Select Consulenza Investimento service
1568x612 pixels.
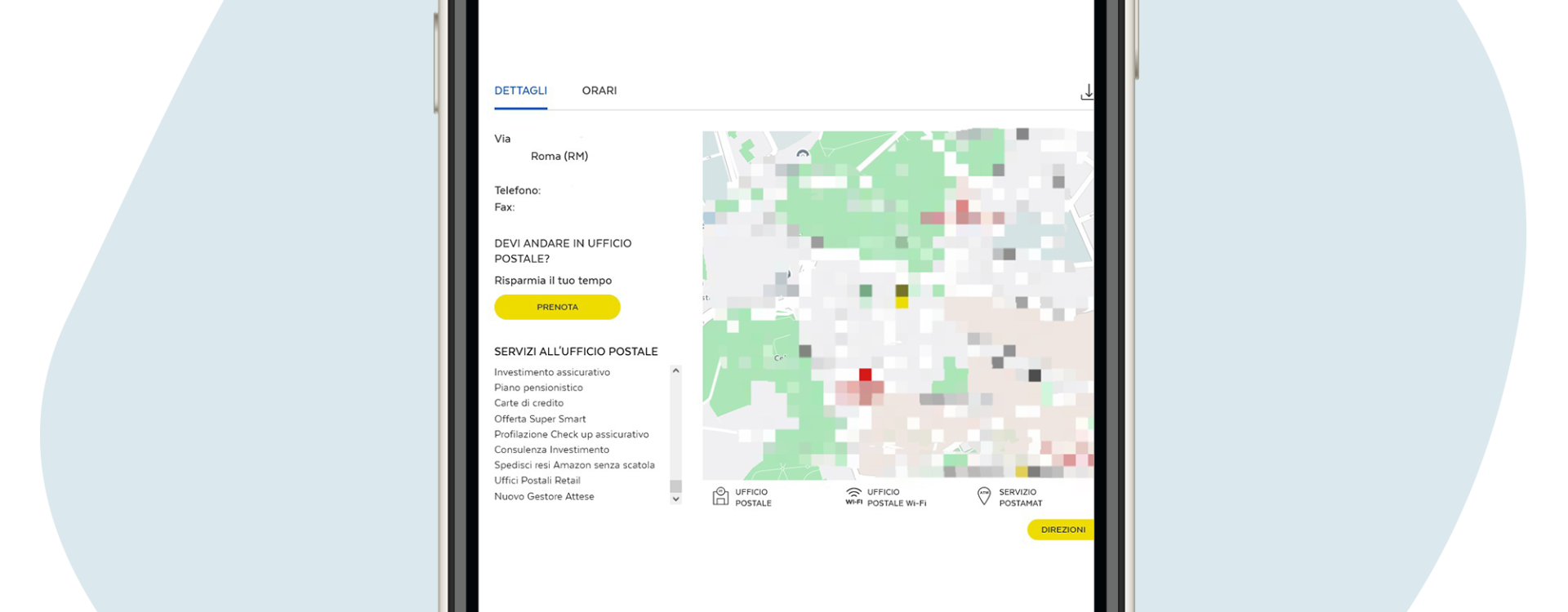click(551, 450)
